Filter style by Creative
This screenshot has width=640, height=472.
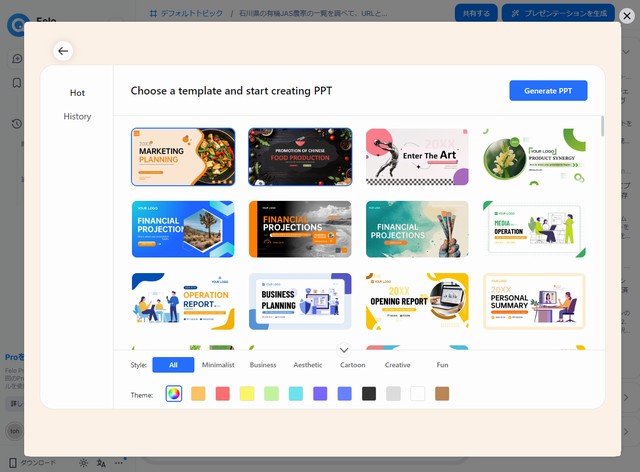[398, 365]
